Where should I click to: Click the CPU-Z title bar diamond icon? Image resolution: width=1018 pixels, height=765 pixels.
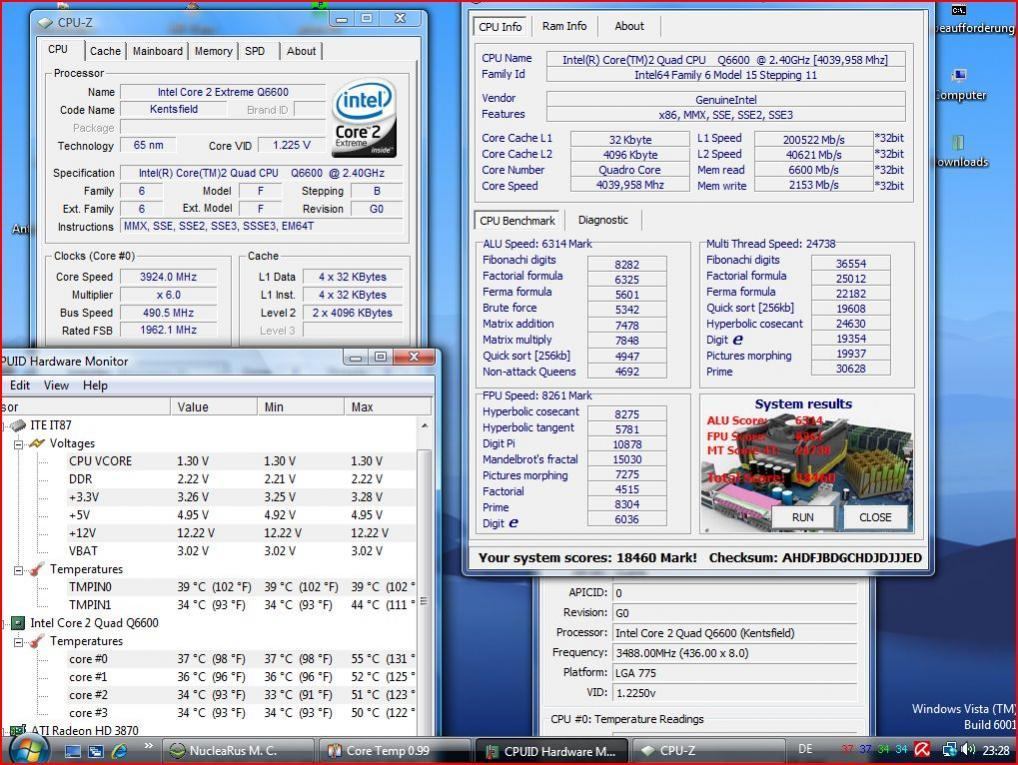click(x=45, y=23)
